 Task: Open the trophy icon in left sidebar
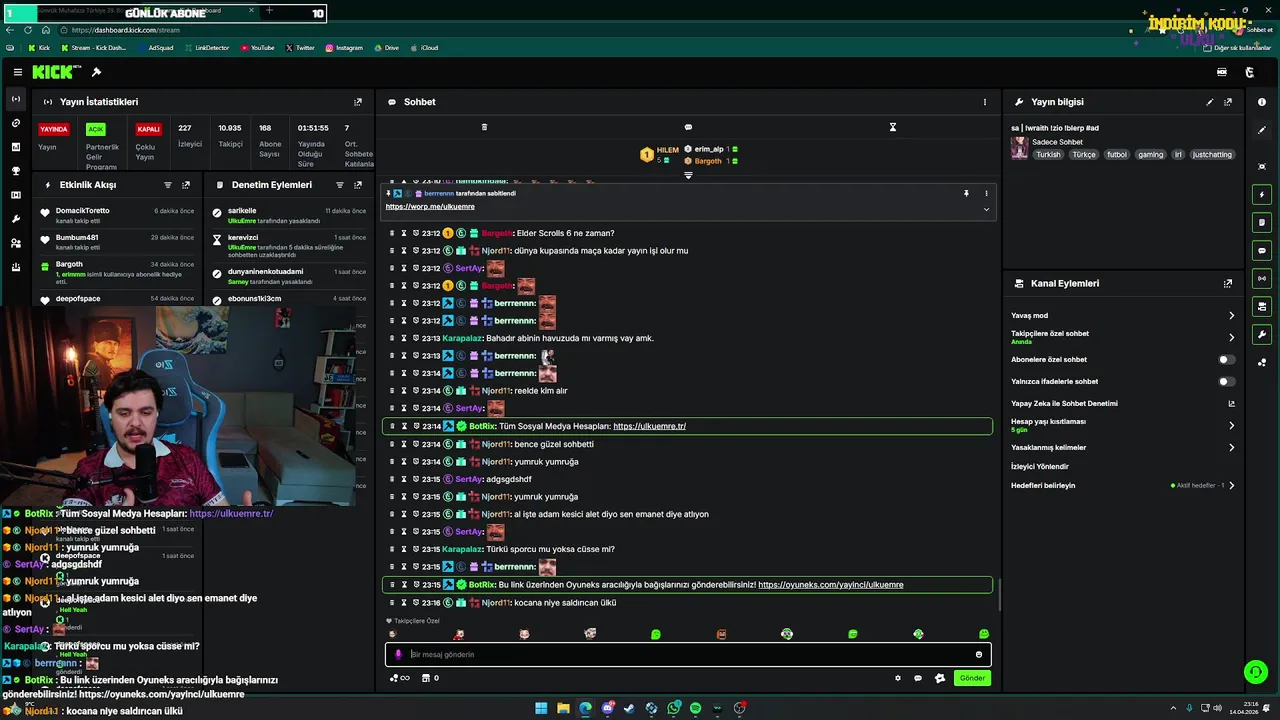15,171
